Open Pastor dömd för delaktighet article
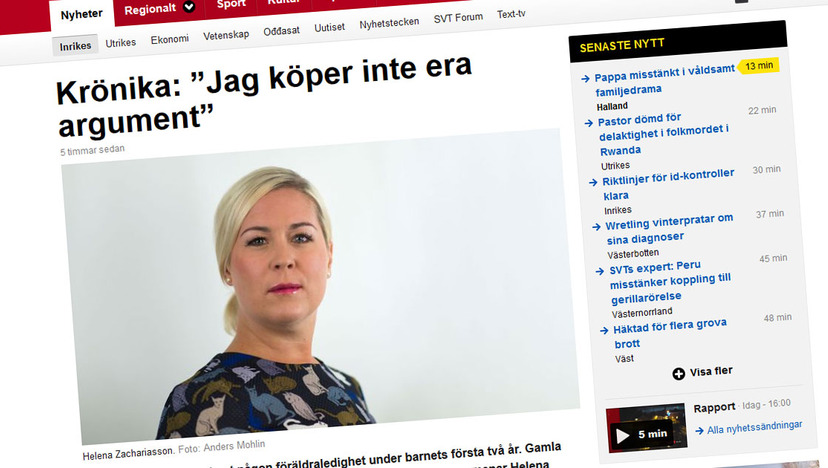This screenshot has height=468, width=828. coord(663,134)
